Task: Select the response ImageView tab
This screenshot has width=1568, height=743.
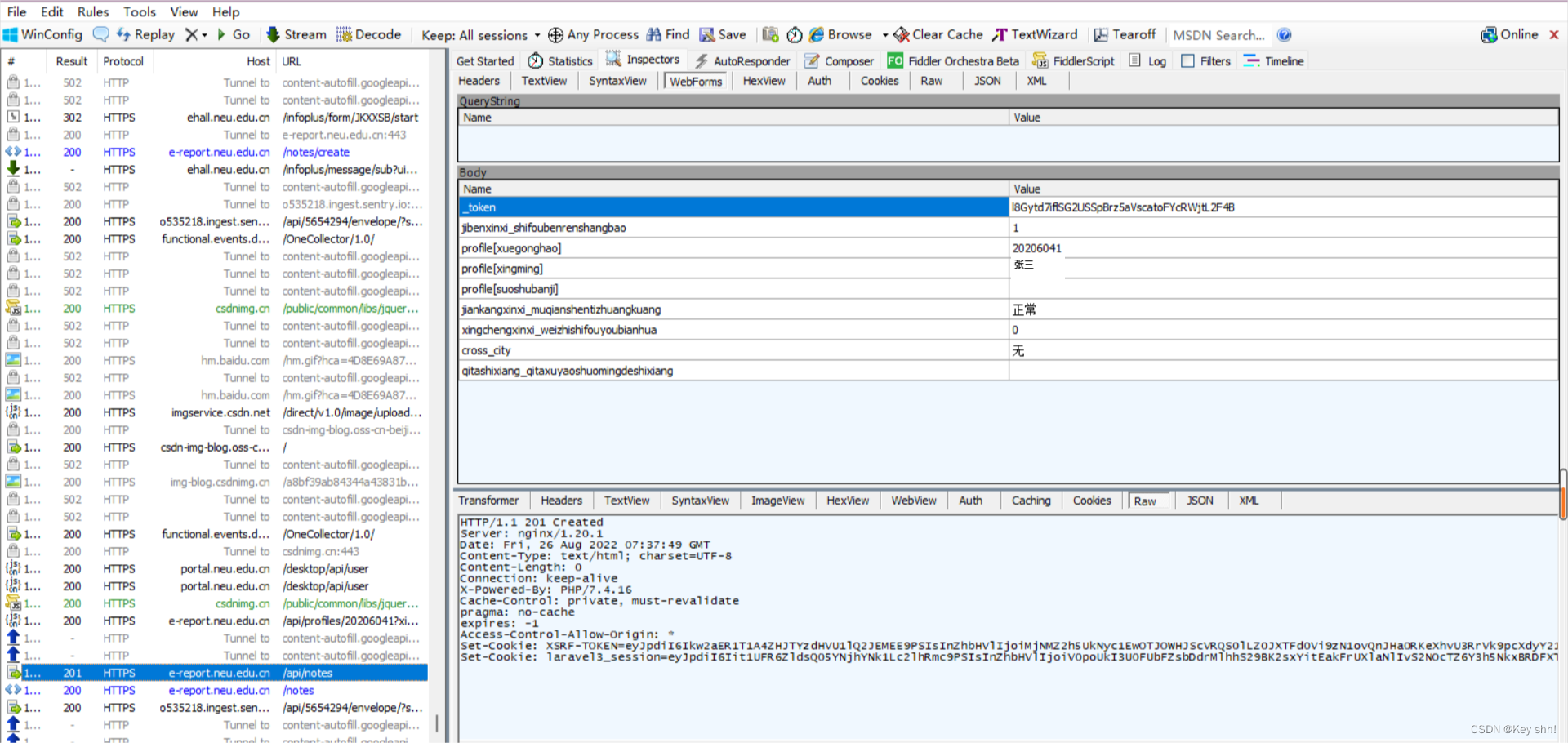Action: pos(777,501)
